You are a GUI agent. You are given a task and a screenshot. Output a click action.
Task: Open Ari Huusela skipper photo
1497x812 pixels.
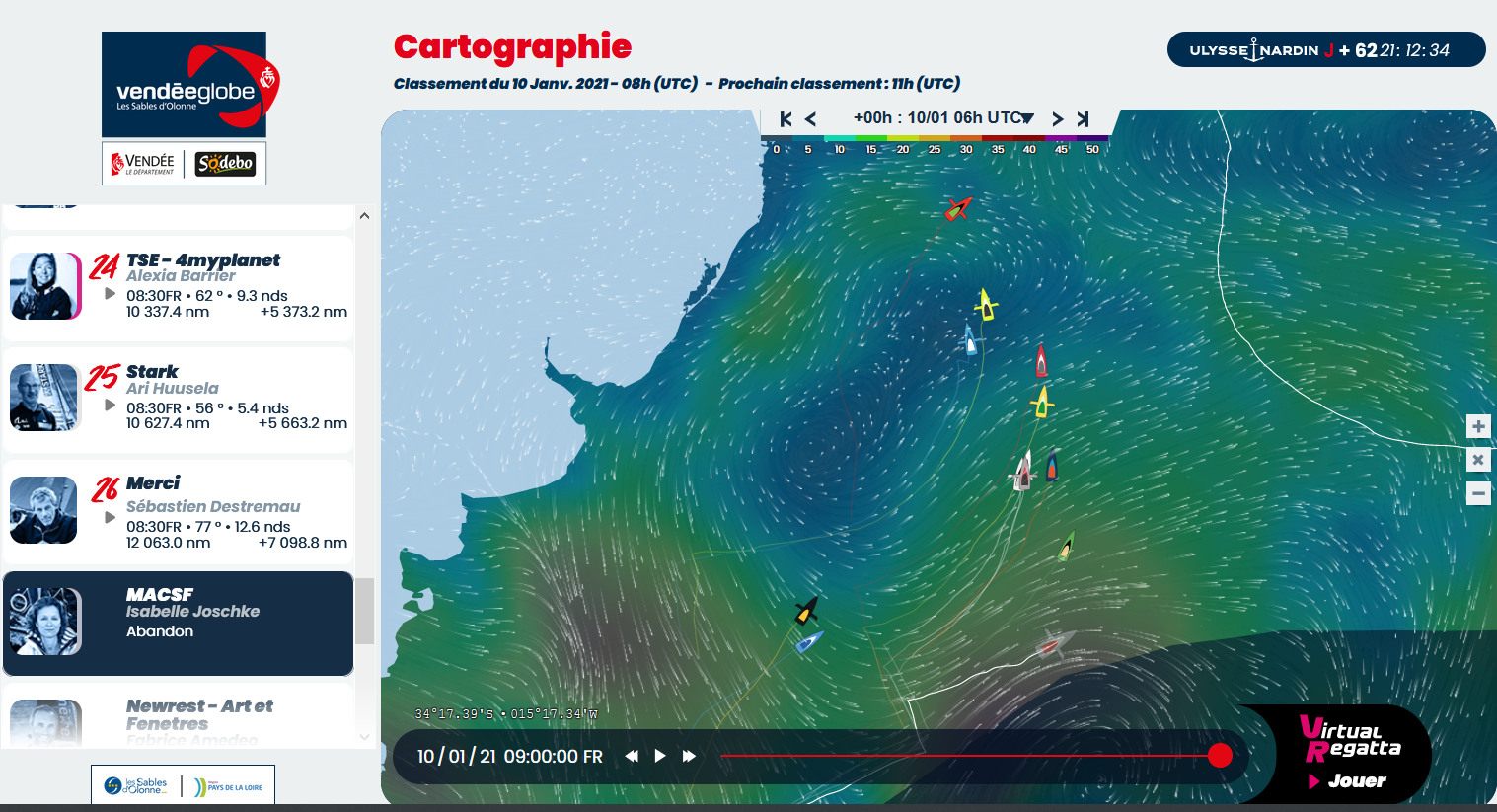(43, 398)
